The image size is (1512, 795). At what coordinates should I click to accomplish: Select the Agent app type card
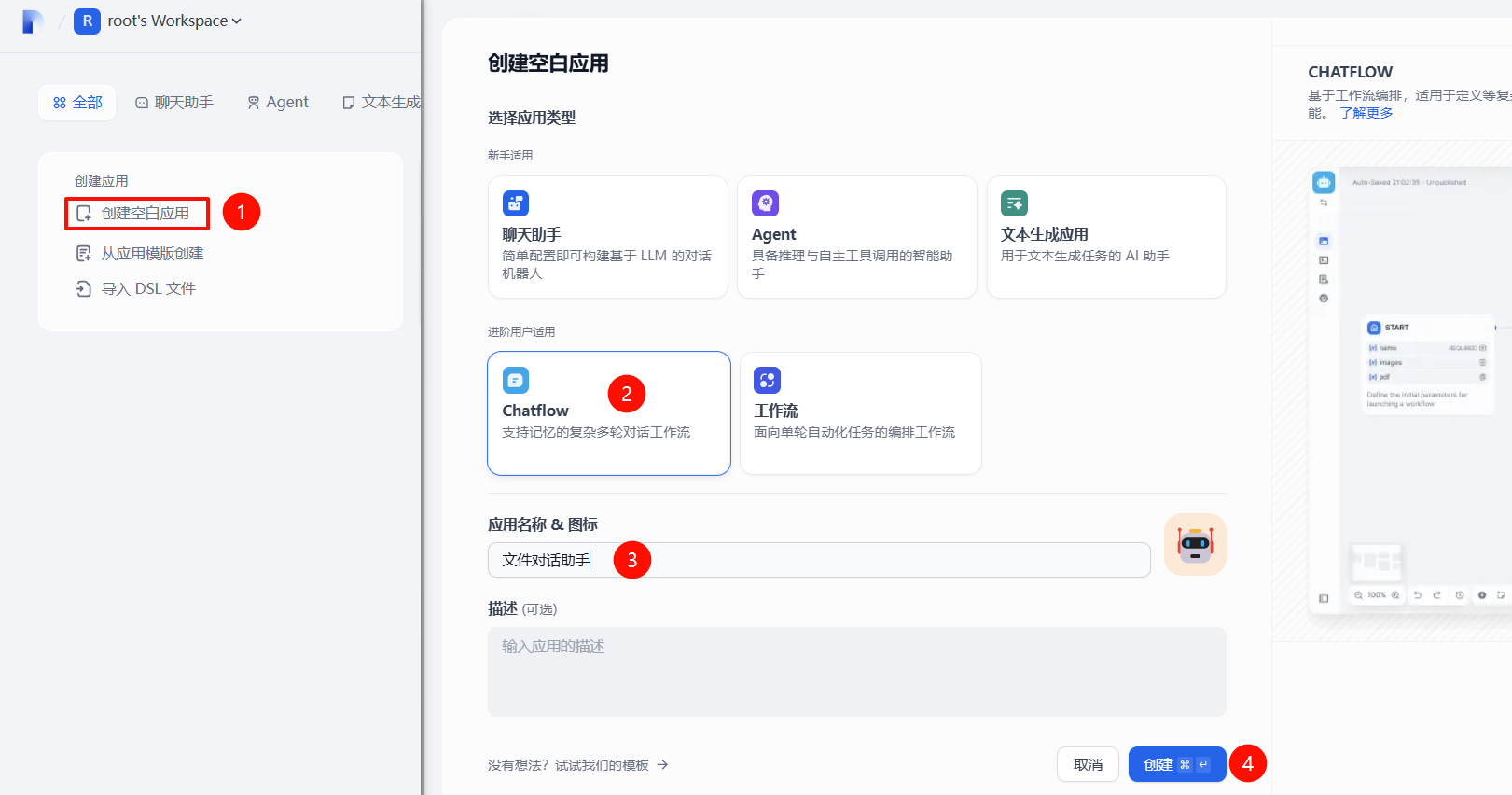(x=856, y=237)
